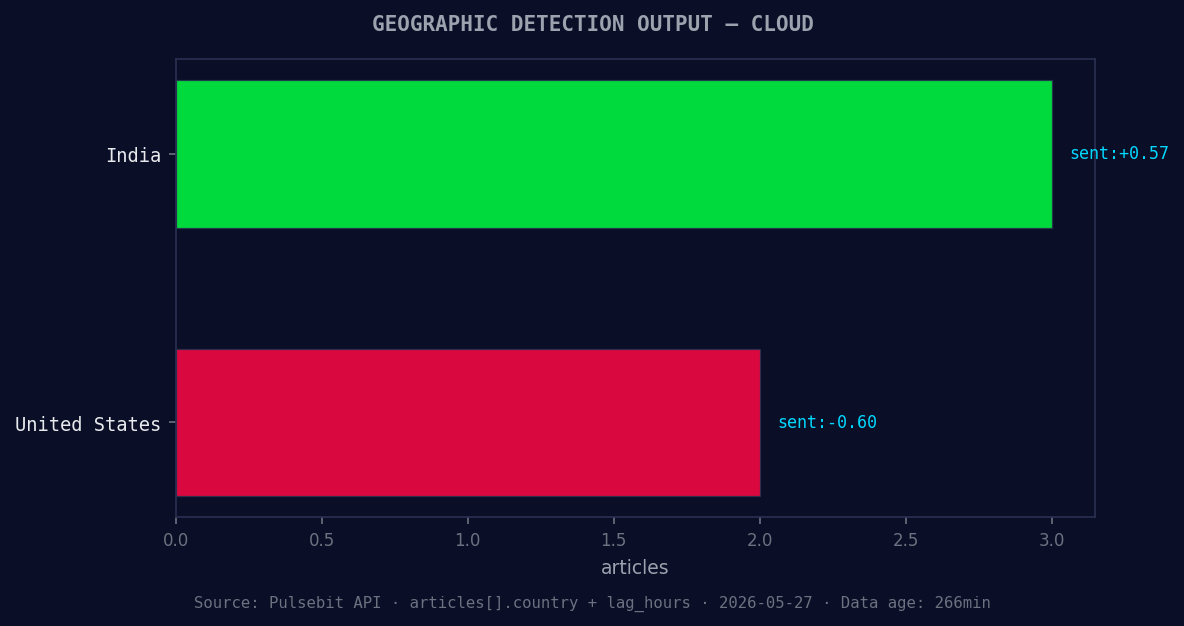Click the 2.0 tick label

(x=760, y=540)
